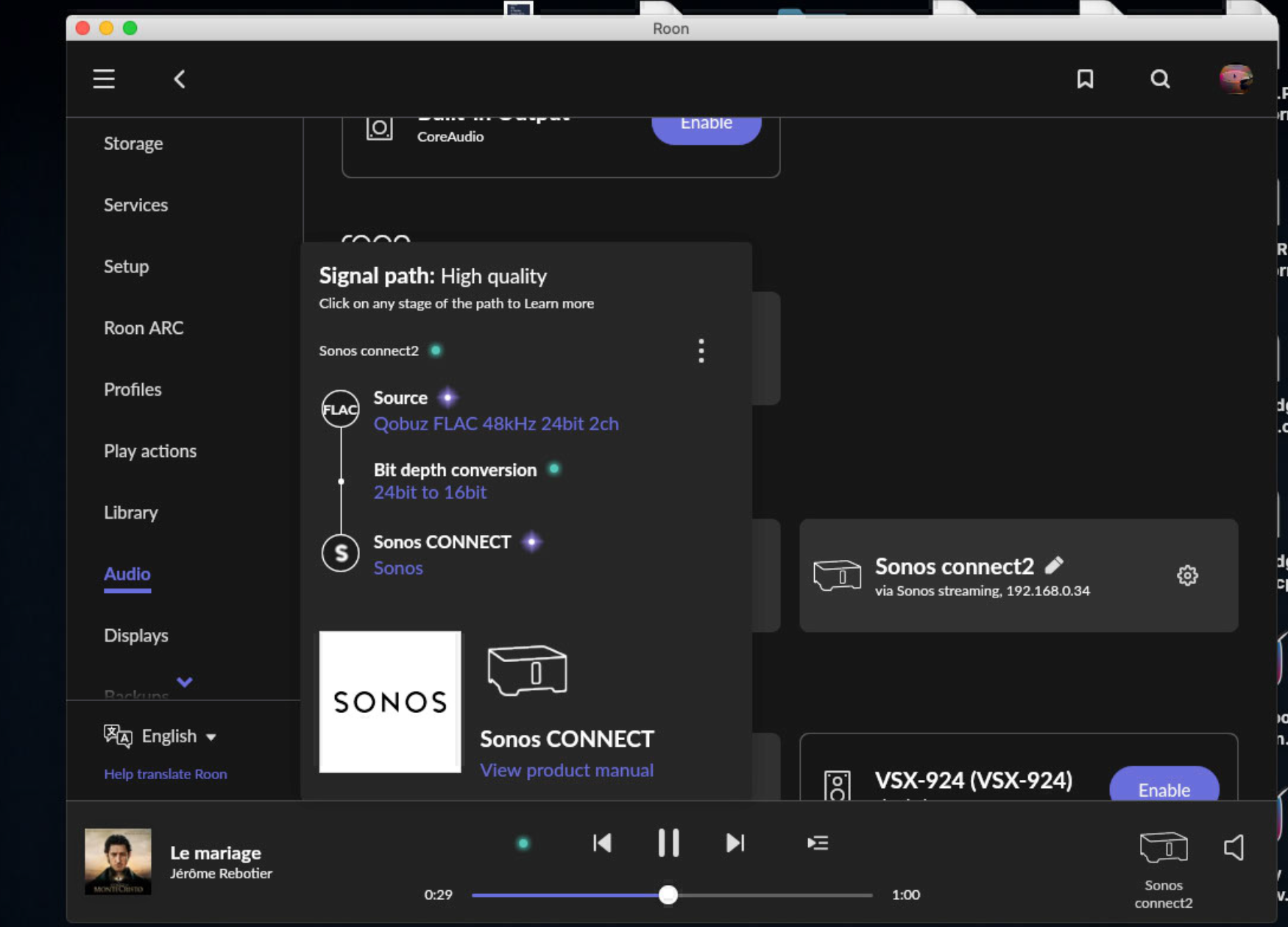Expand the sidebar with the down chevron

coord(185,682)
